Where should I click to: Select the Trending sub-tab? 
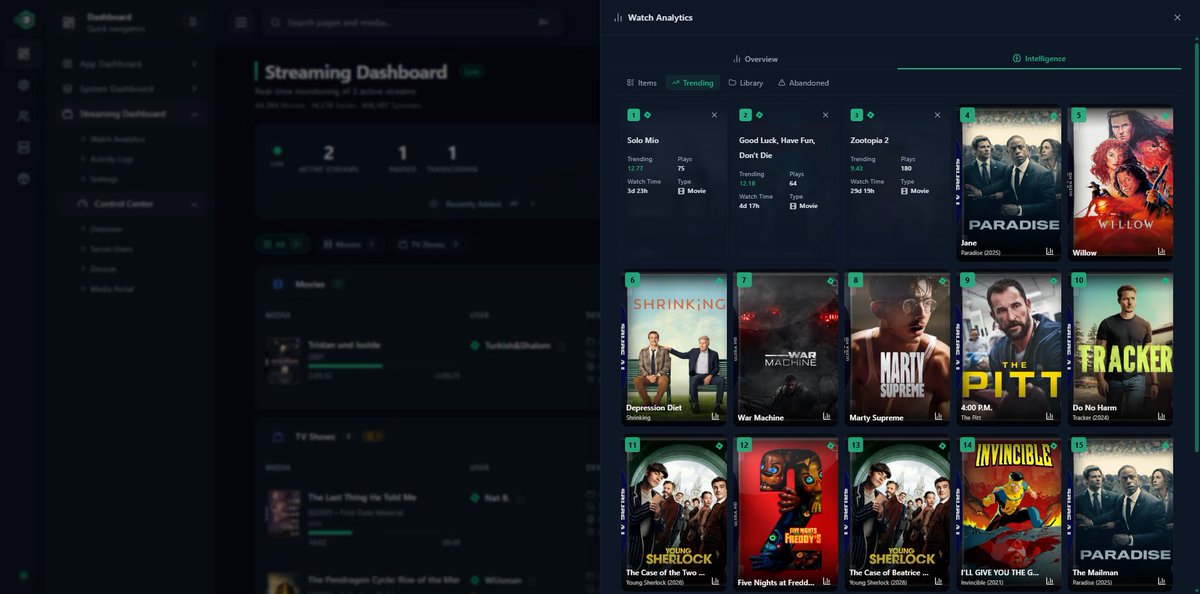coord(692,83)
